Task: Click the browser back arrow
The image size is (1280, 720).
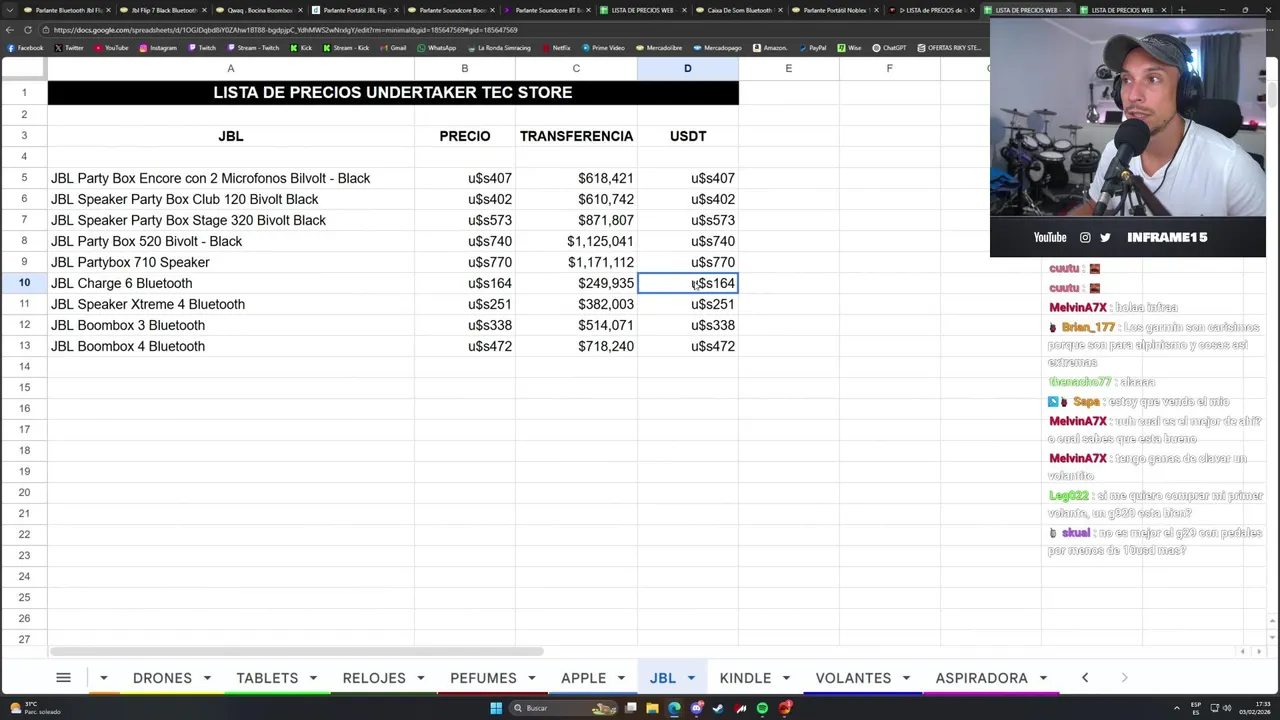Action: point(9,30)
